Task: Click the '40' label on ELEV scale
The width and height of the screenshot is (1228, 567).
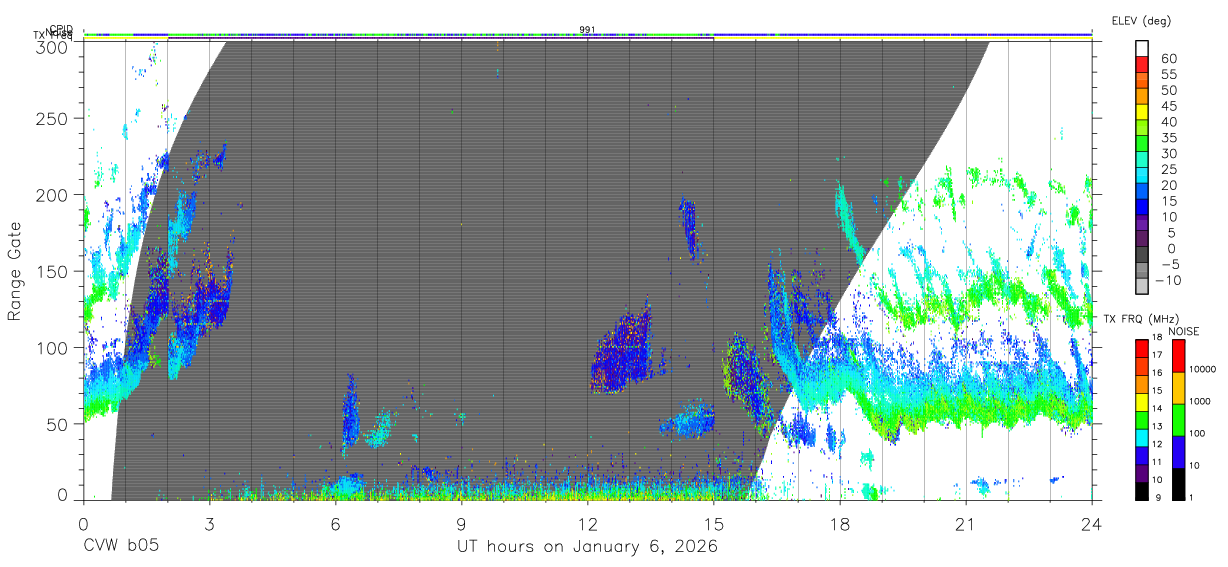Action: point(1169,122)
